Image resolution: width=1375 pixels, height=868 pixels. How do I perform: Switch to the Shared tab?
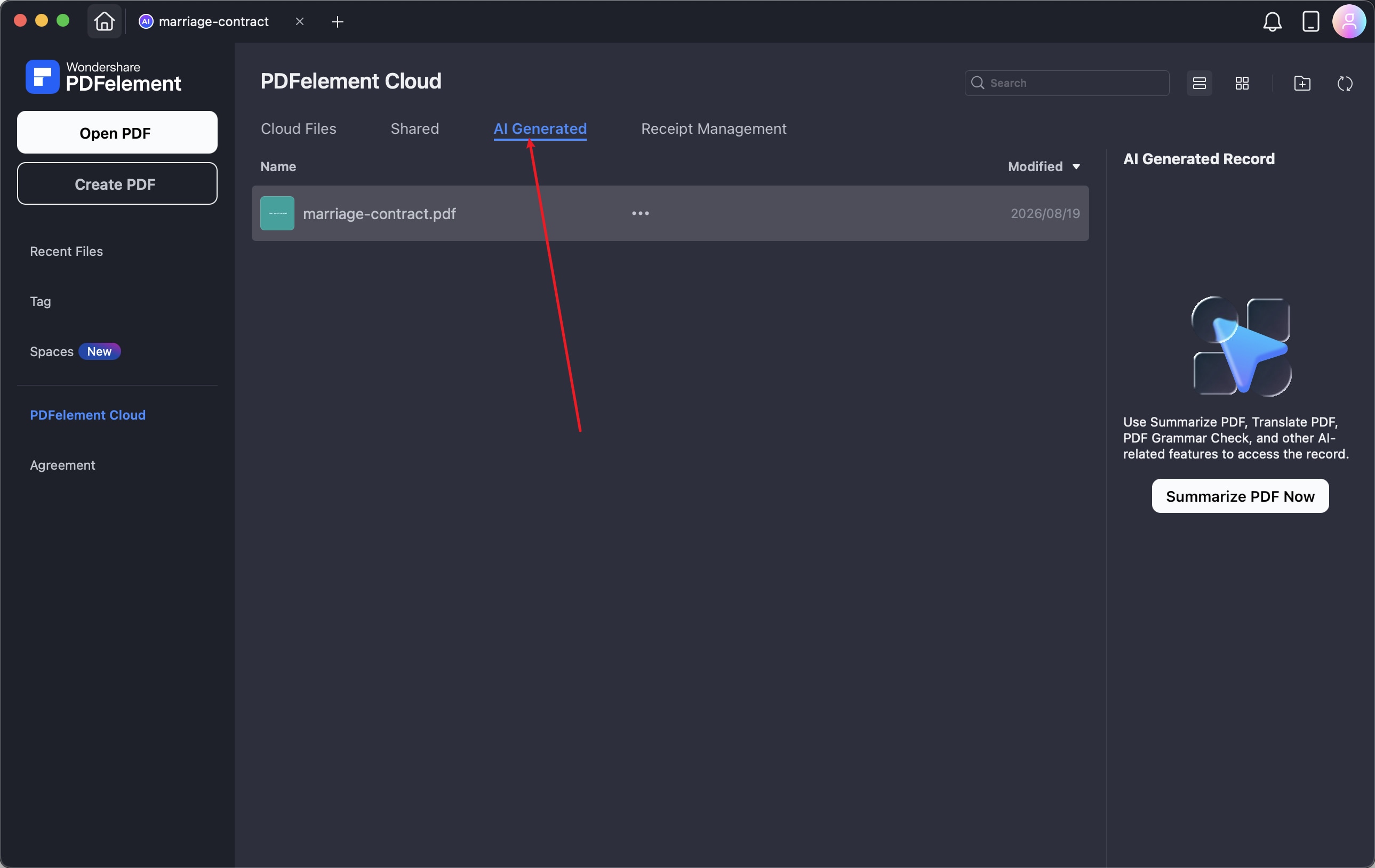tap(414, 129)
